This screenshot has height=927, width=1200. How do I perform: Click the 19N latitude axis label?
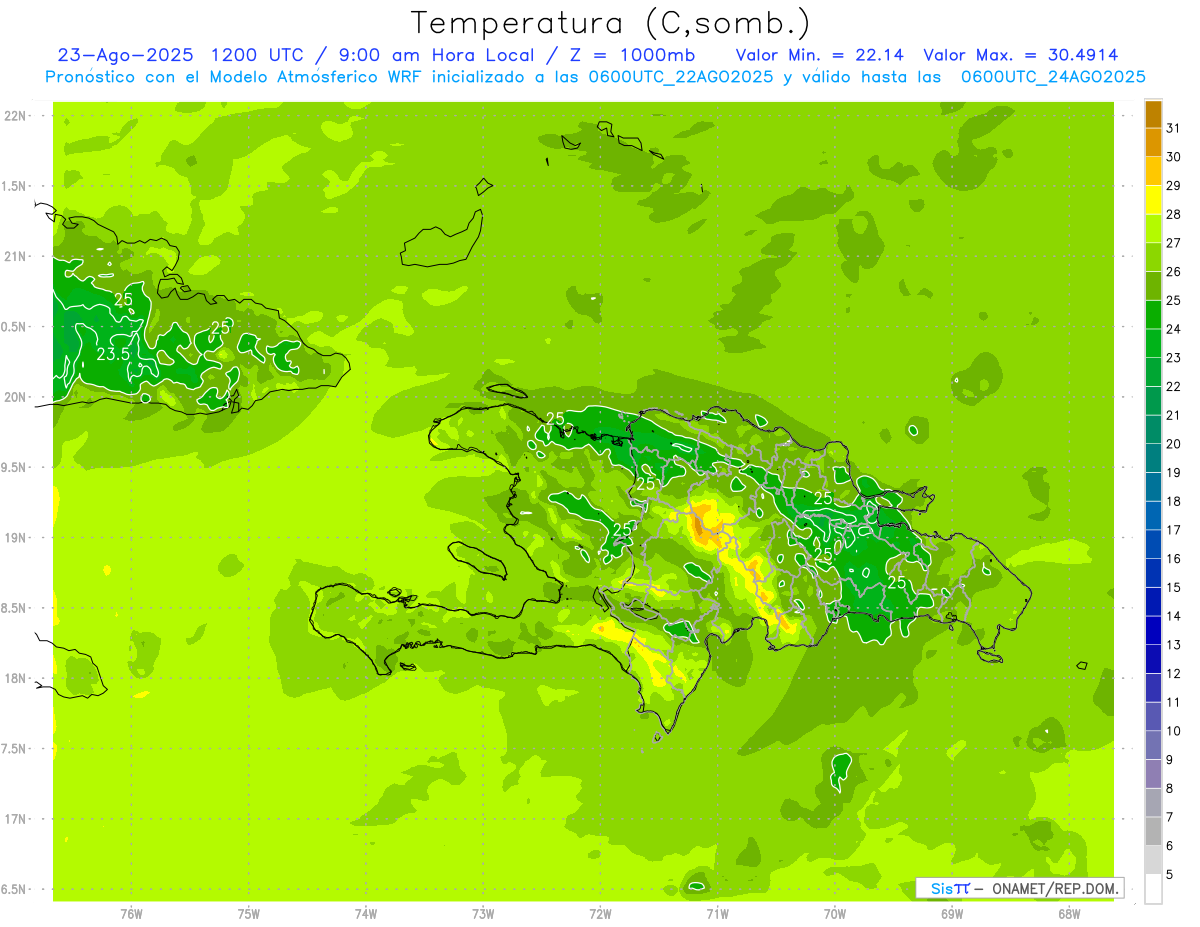click(16, 537)
